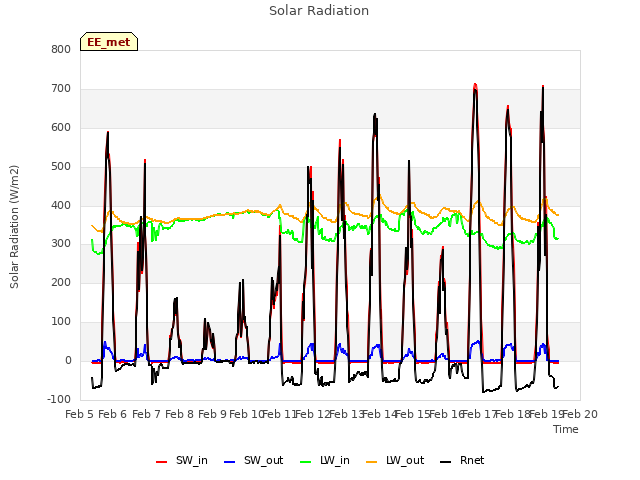Image resolution: width=640 pixels, height=480 pixels.
Task: Click the Feb 17 radiation peak near 700
Action: click(475, 85)
